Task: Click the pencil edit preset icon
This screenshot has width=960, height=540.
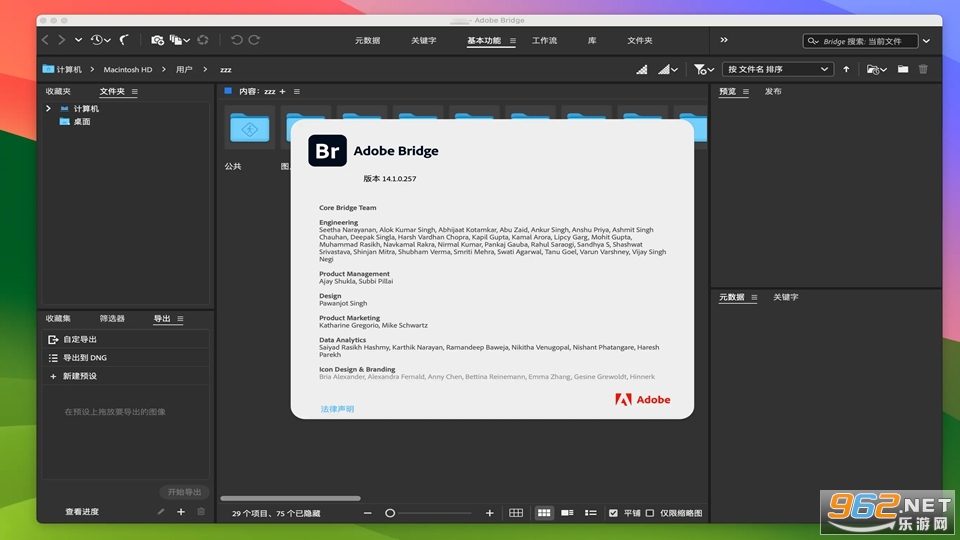Action: point(161,512)
